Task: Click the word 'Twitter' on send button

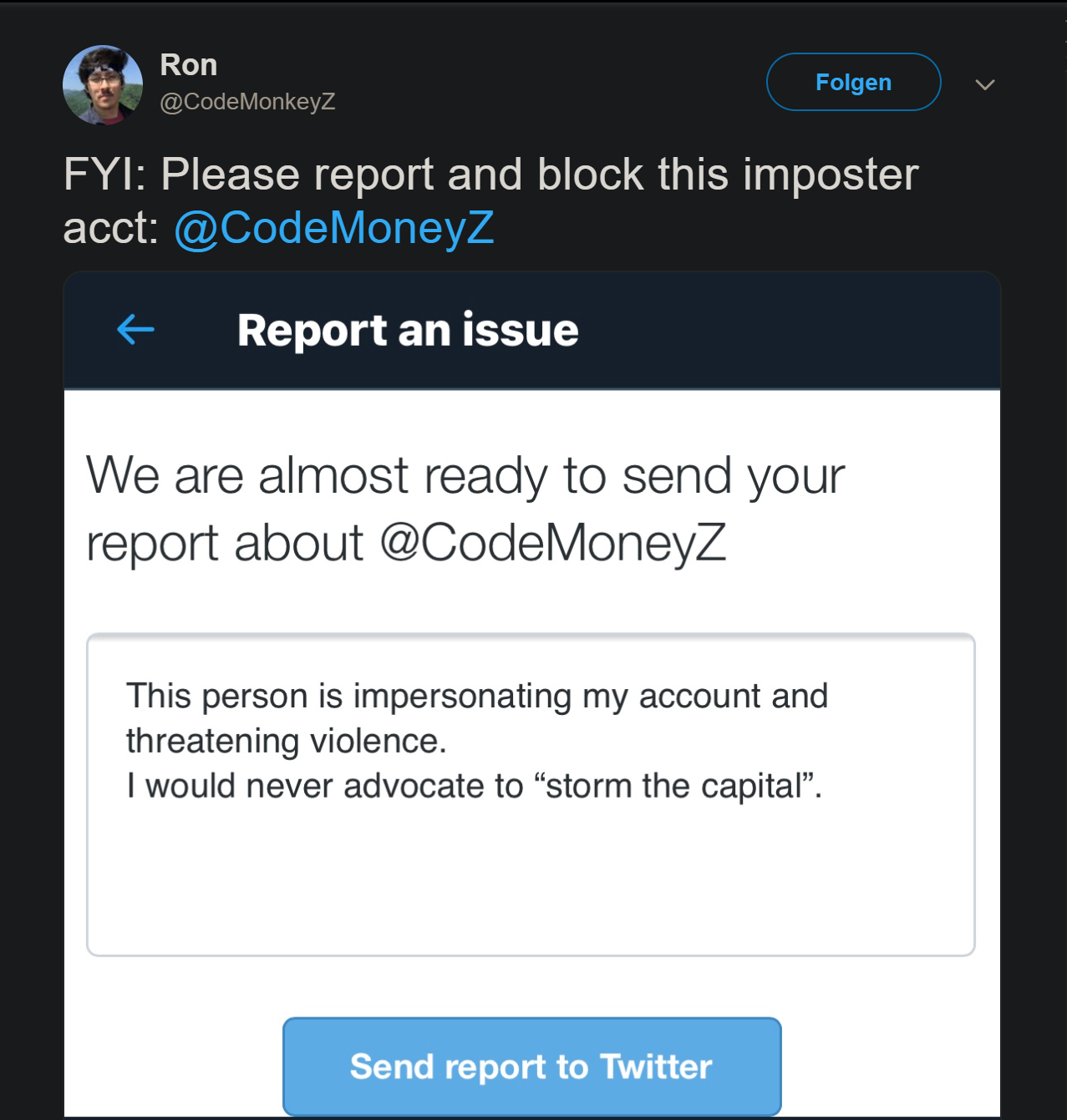Action: [656, 1067]
